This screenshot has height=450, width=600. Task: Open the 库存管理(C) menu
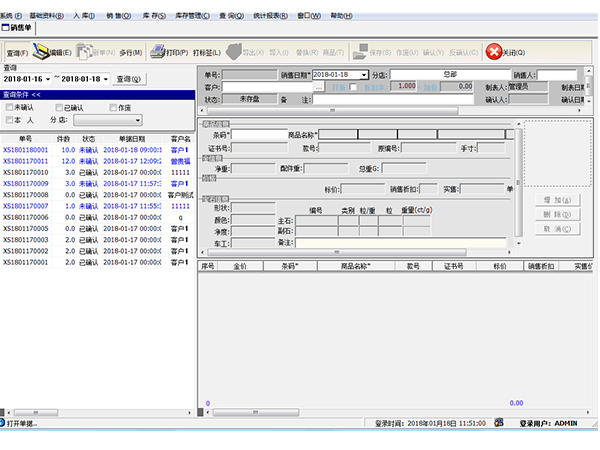pos(192,16)
